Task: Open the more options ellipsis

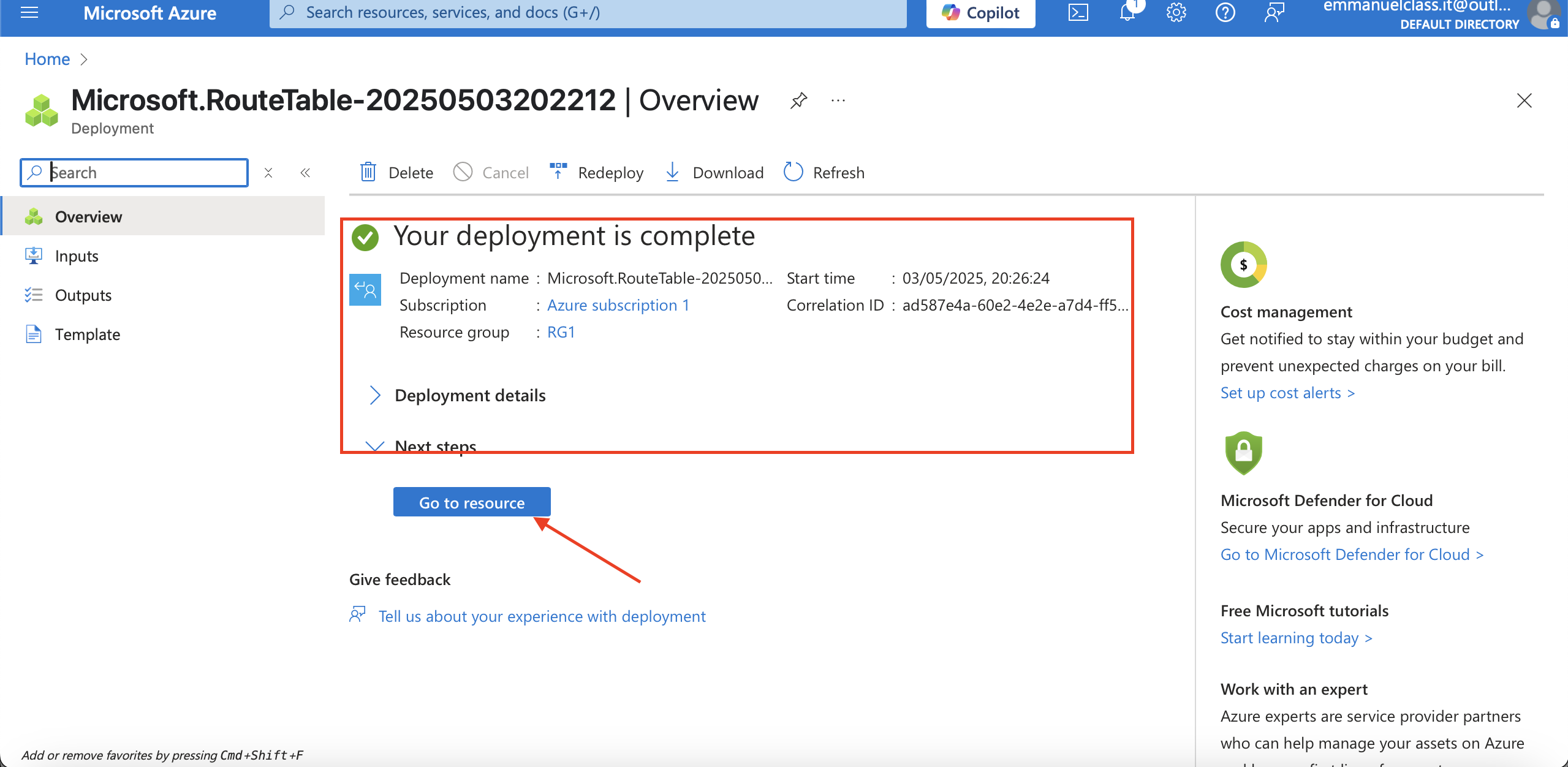Action: pos(838,100)
